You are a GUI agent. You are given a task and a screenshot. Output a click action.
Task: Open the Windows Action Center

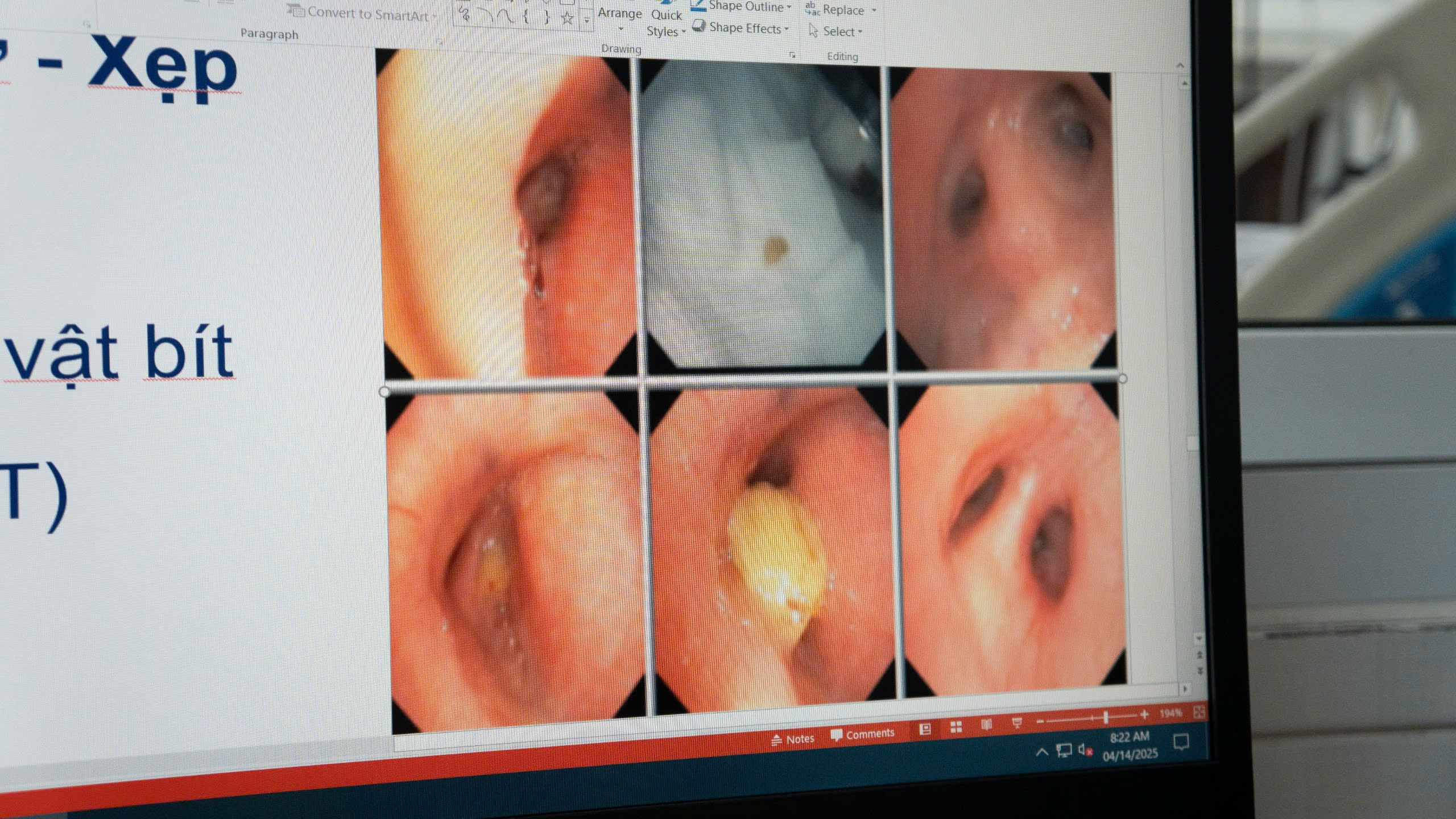[x=1181, y=742]
